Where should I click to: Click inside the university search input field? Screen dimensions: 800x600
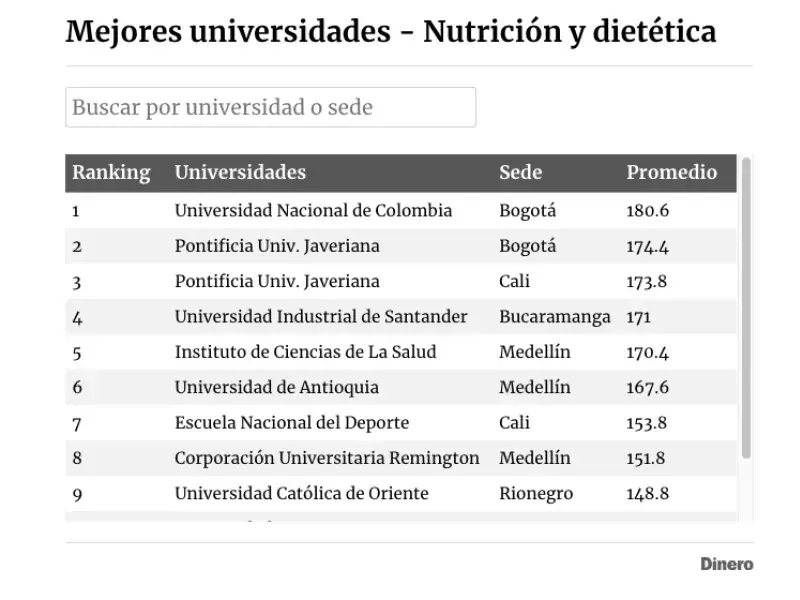point(270,107)
